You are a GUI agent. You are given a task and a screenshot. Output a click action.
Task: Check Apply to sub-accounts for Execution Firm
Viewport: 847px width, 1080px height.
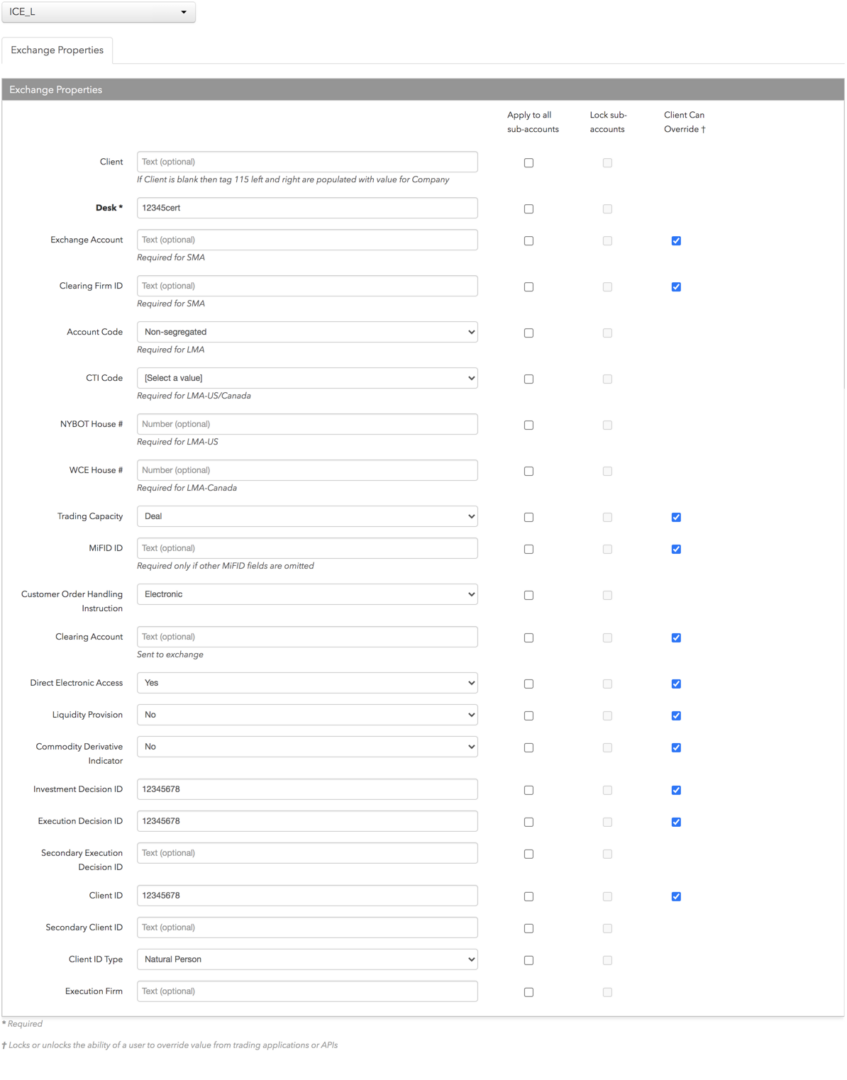[529, 993]
